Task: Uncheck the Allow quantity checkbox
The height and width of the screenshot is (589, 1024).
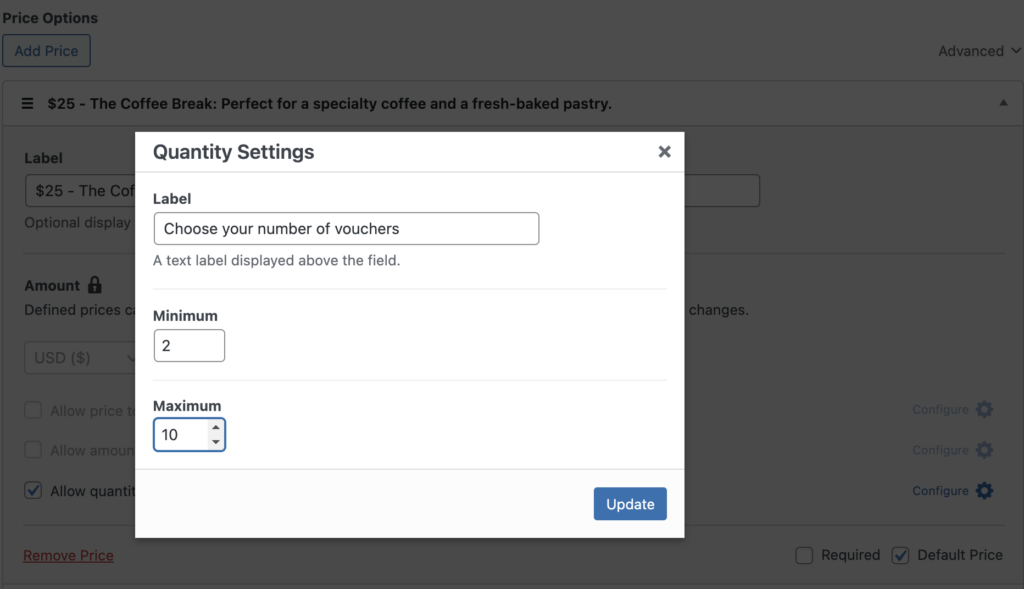Action: pos(33,490)
